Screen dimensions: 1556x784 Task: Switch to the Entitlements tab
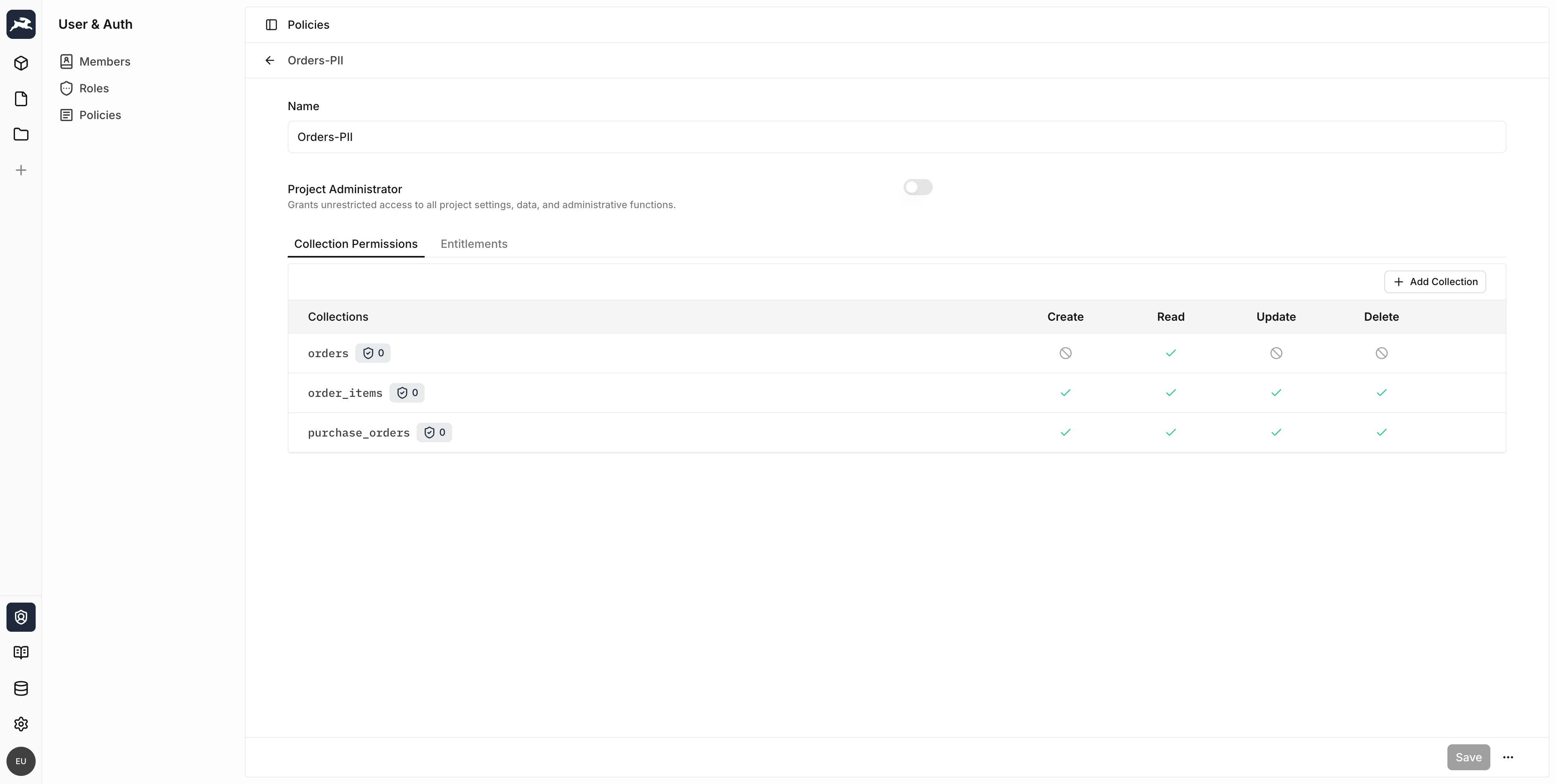[474, 244]
